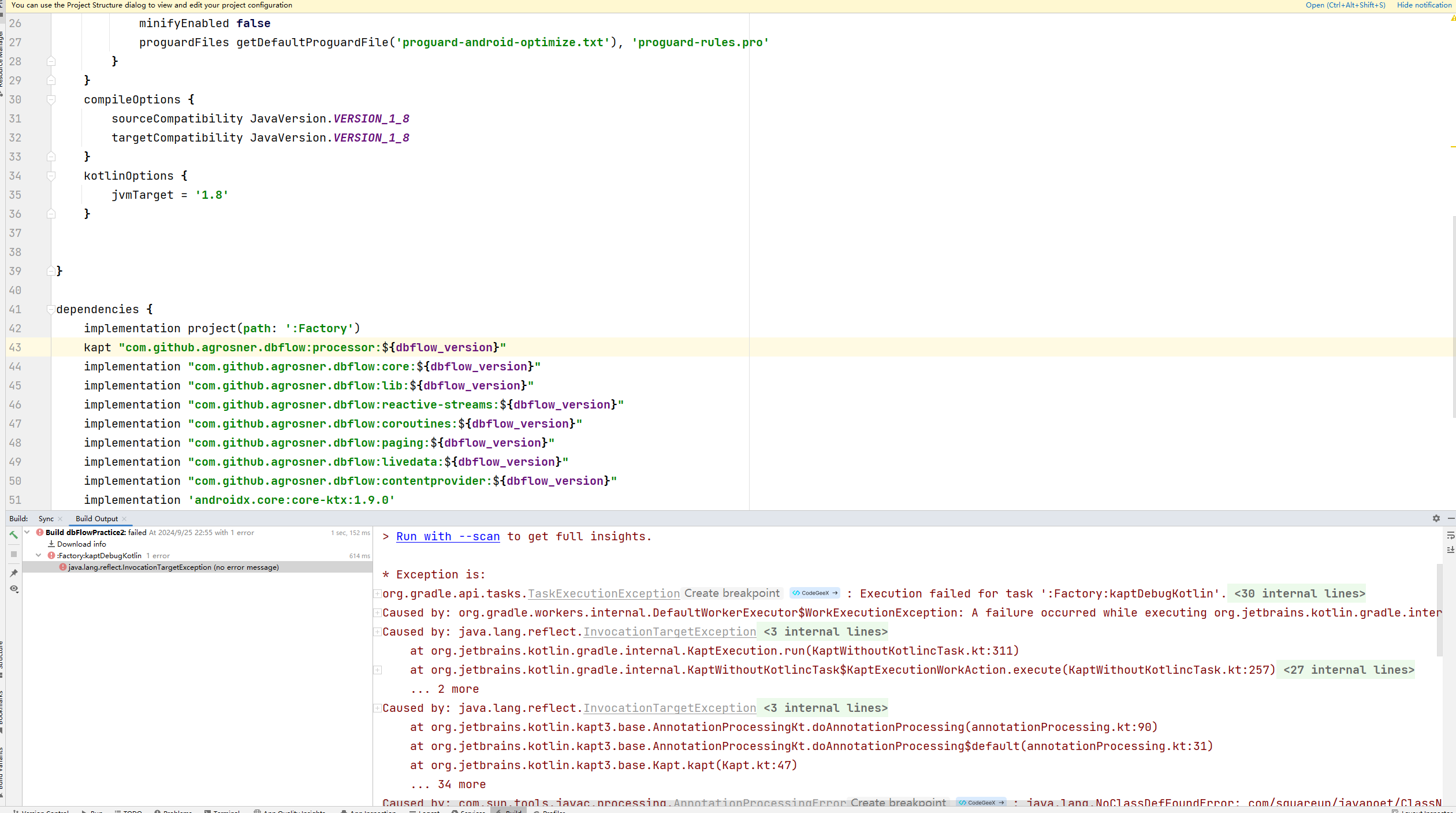Close the Sync tab
Screen dimensions: 1456x813
pos(60,519)
